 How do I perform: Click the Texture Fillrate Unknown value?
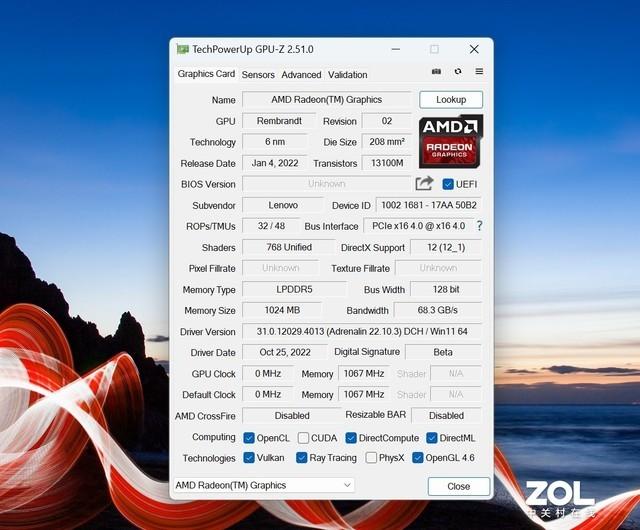438,268
